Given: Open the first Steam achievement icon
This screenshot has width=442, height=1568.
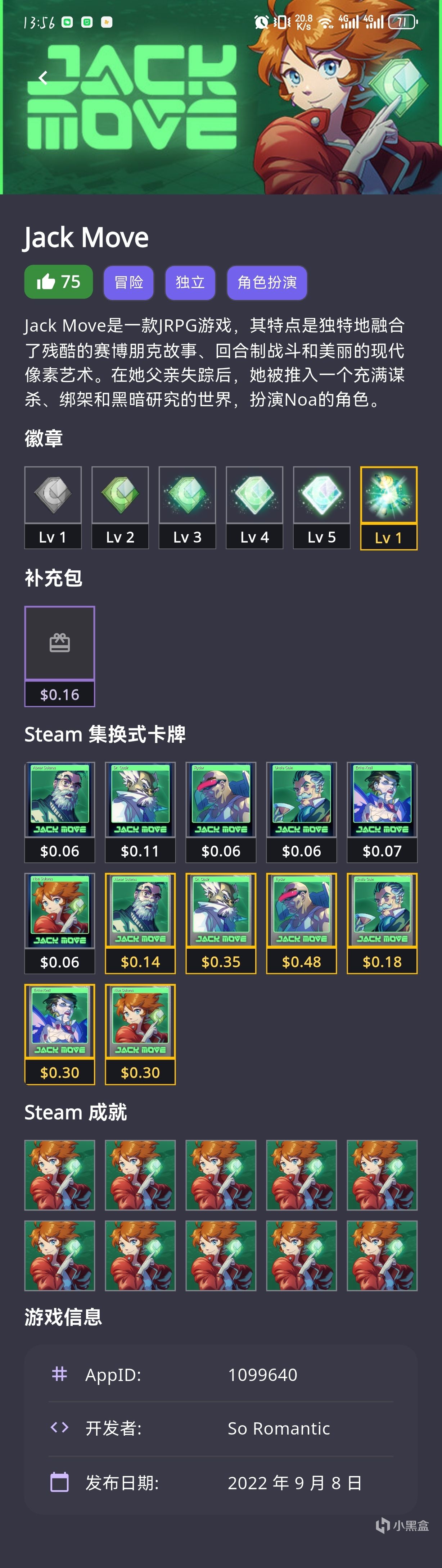Looking at the screenshot, I should pos(60,1175).
